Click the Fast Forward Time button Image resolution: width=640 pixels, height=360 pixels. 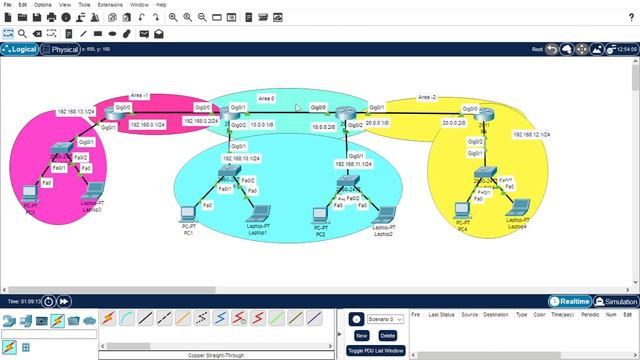pos(64,302)
